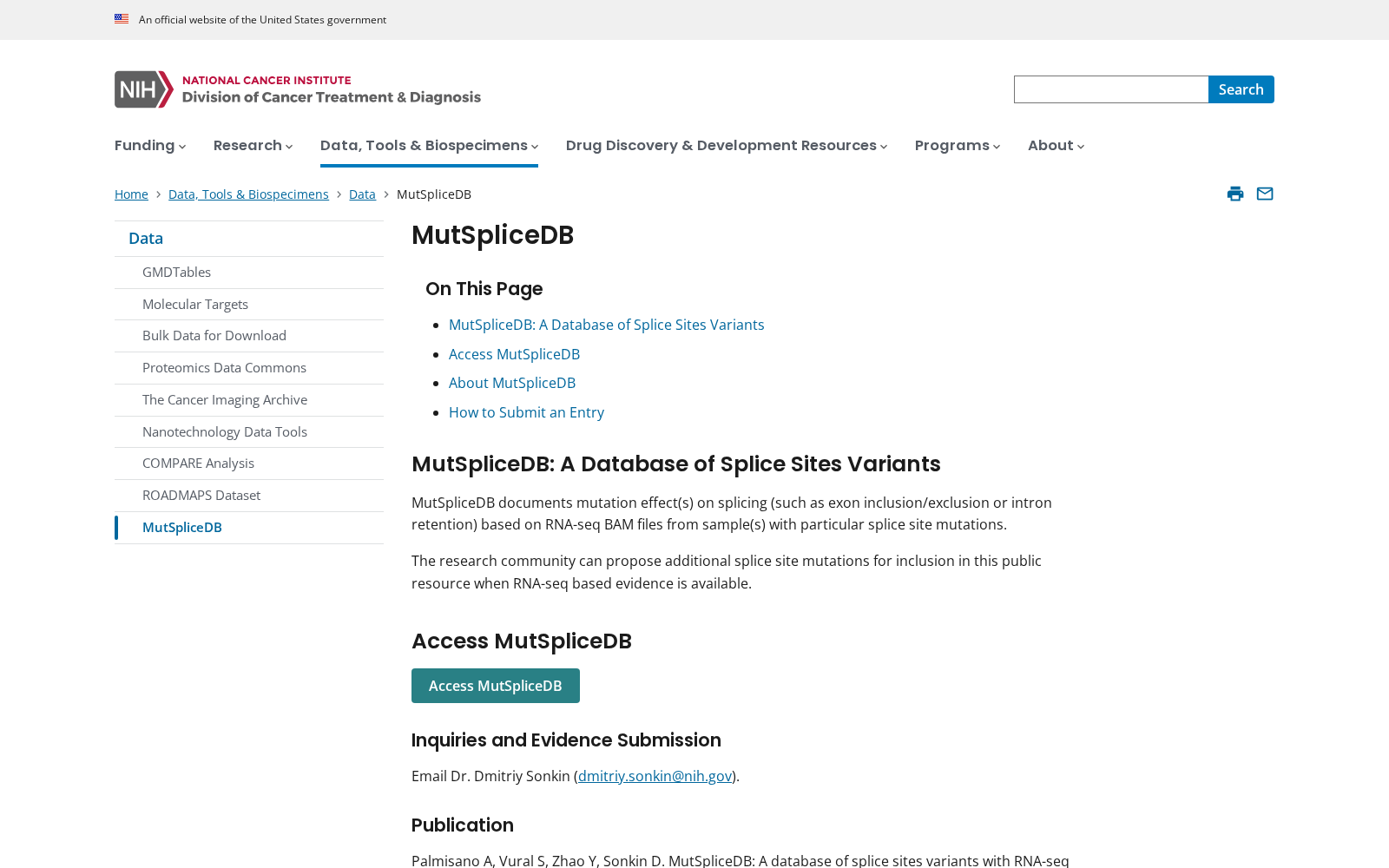The image size is (1389, 868).
Task: Select MutSpliceDB in the sidebar
Action: point(249,528)
